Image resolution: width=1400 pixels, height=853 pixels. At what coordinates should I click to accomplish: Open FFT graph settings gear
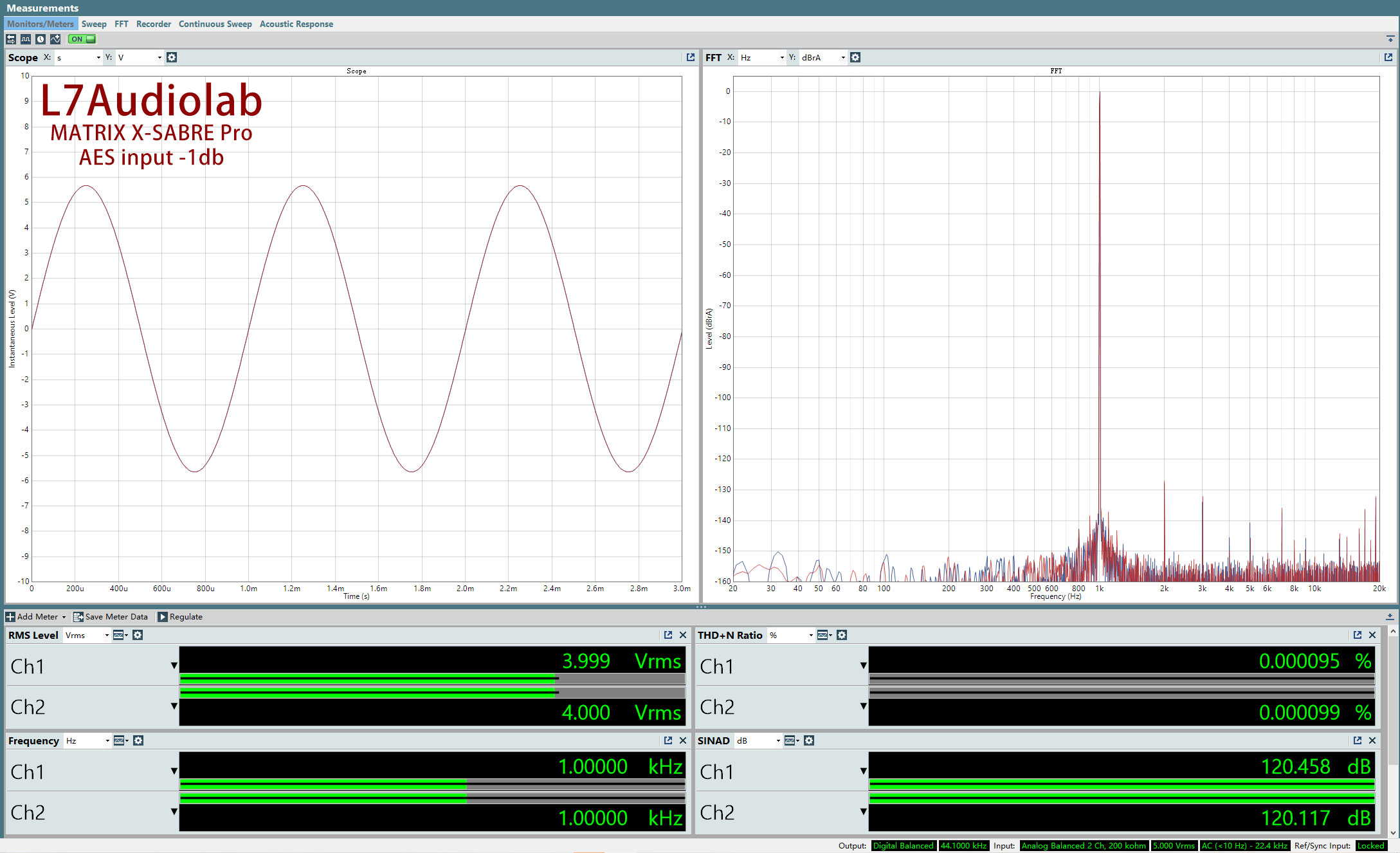click(x=855, y=57)
